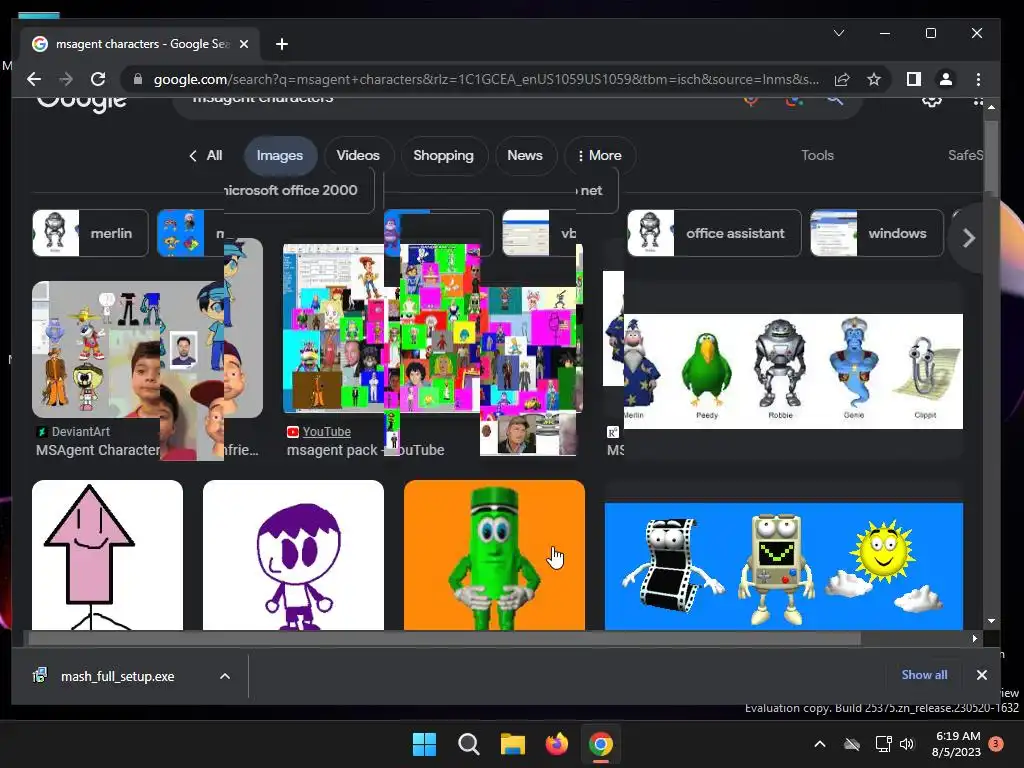Open taskbar Search
The image size is (1024, 768).
(468, 744)
